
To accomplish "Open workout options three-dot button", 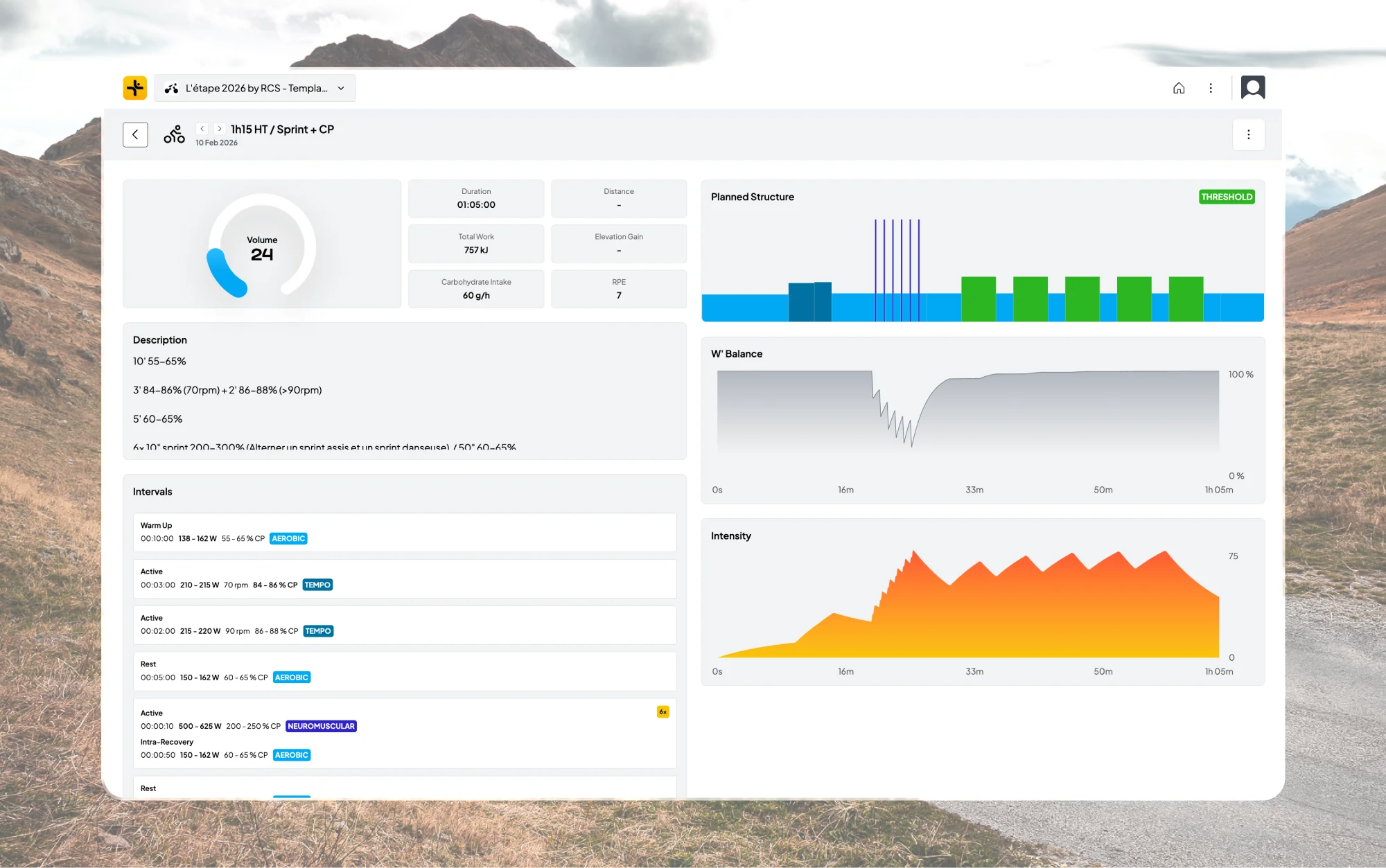I will tap(1248, 134).
